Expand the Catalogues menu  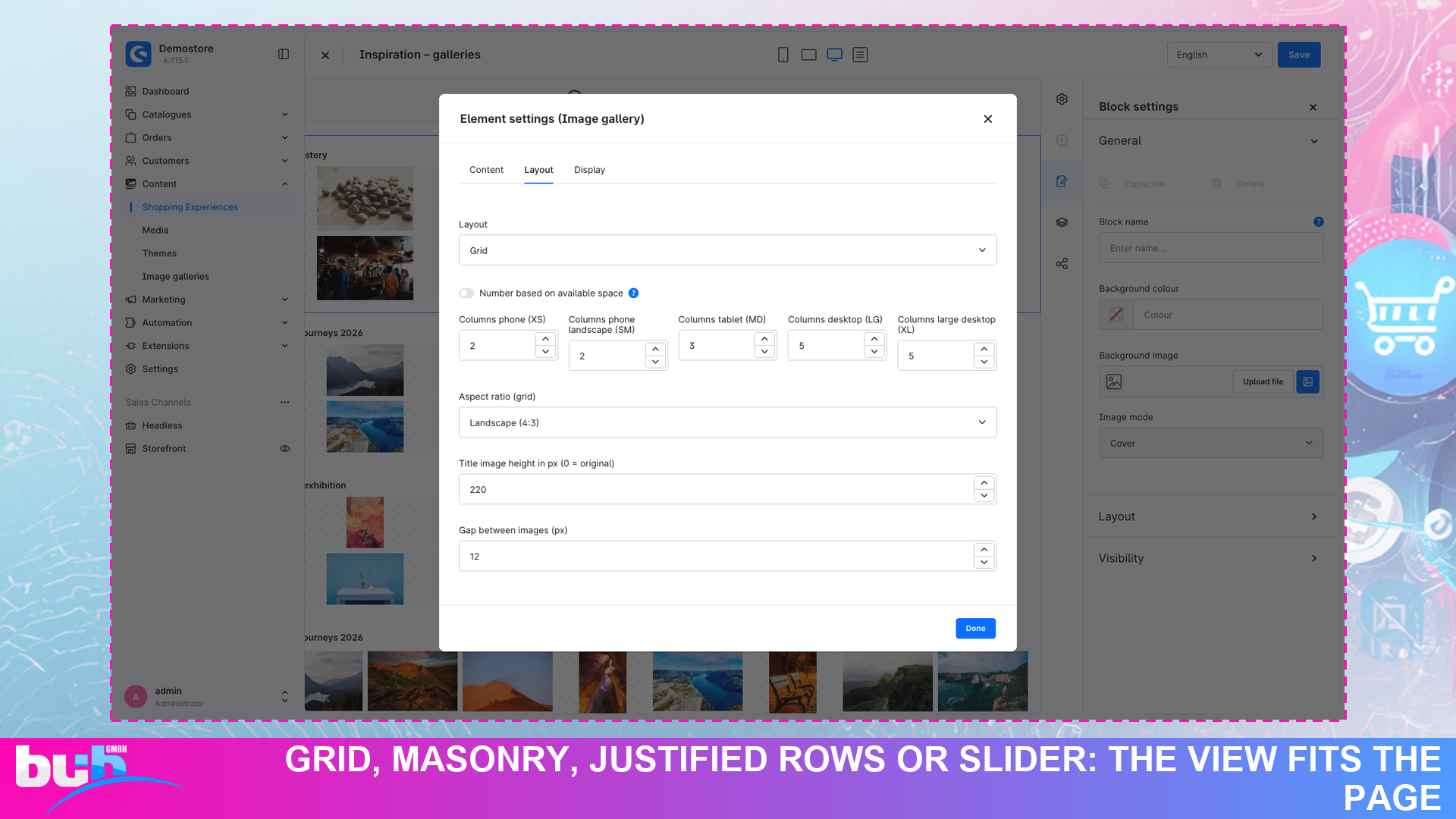point(206,115)
